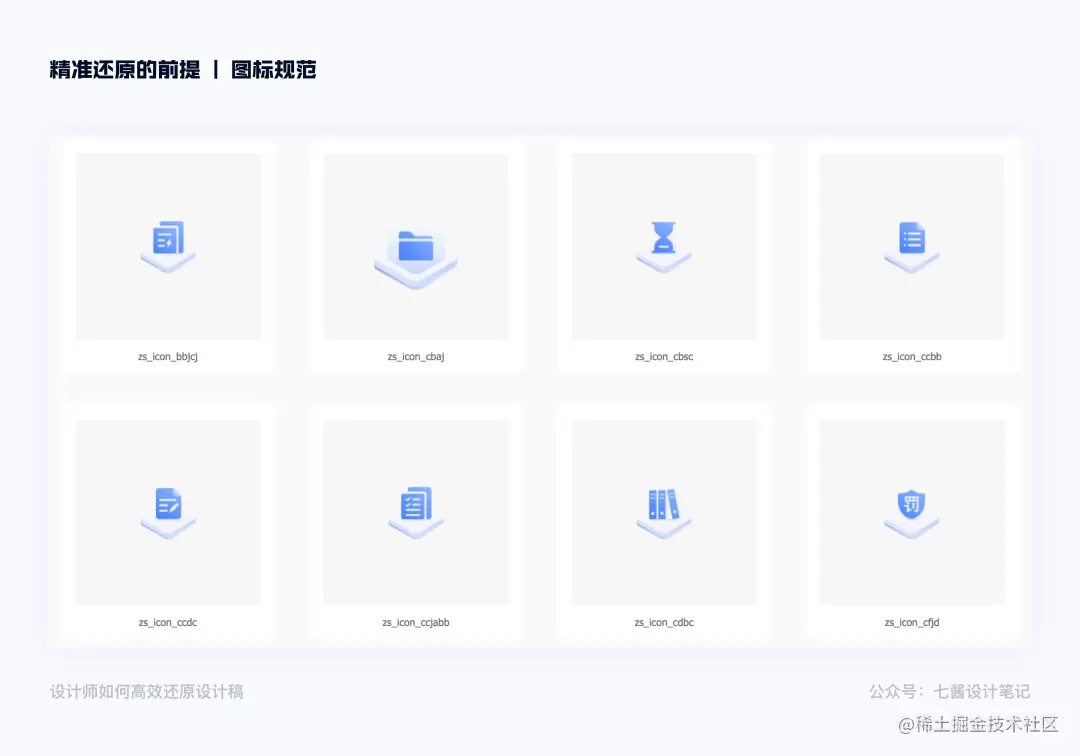This screenshot has height=756, width=1080.
Task: Click the zs_icon_cdbc filename label
Action: [x=663, y=622]
